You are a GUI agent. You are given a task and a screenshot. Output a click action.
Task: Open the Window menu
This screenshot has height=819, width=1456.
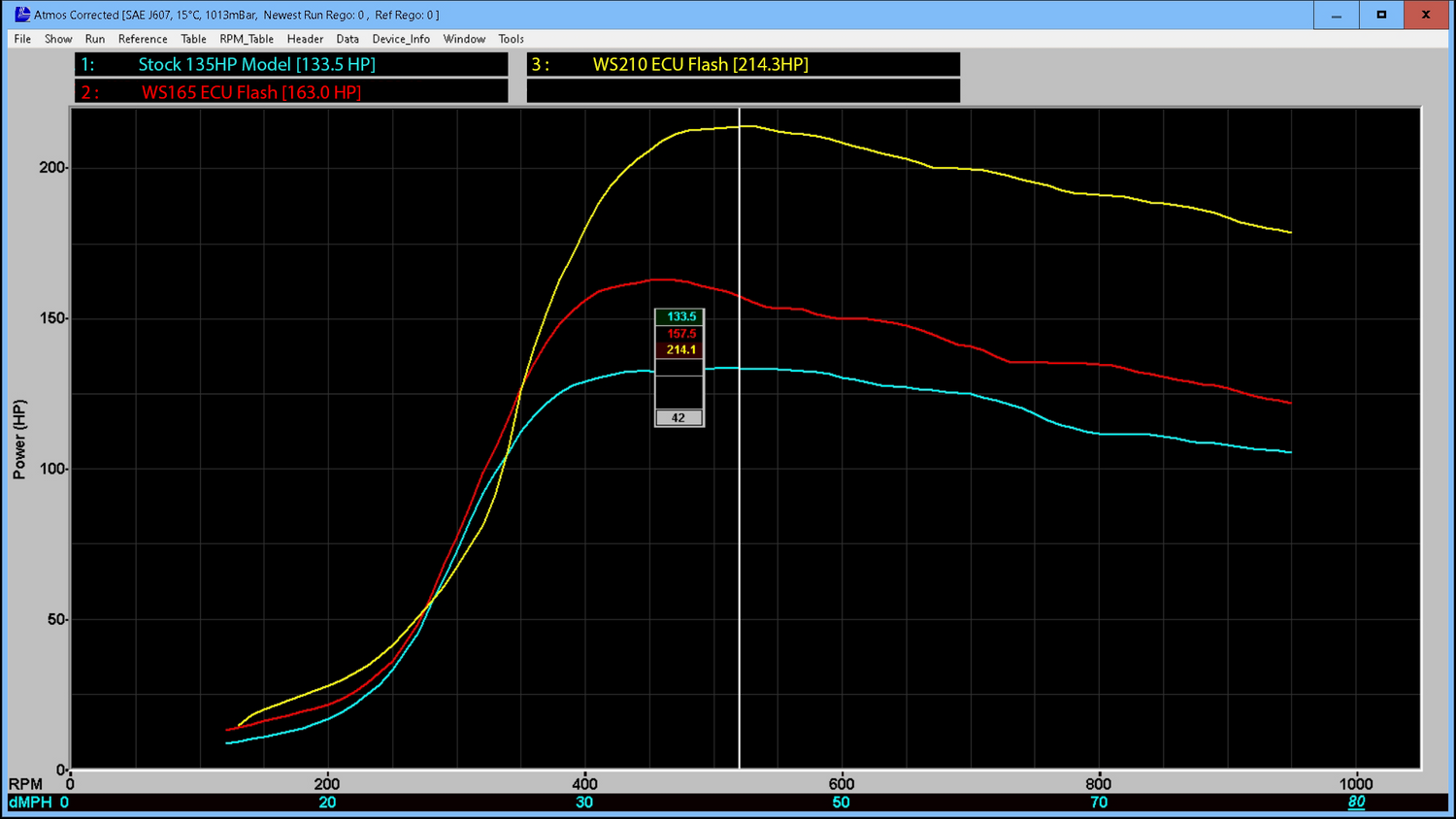[464, 39]
